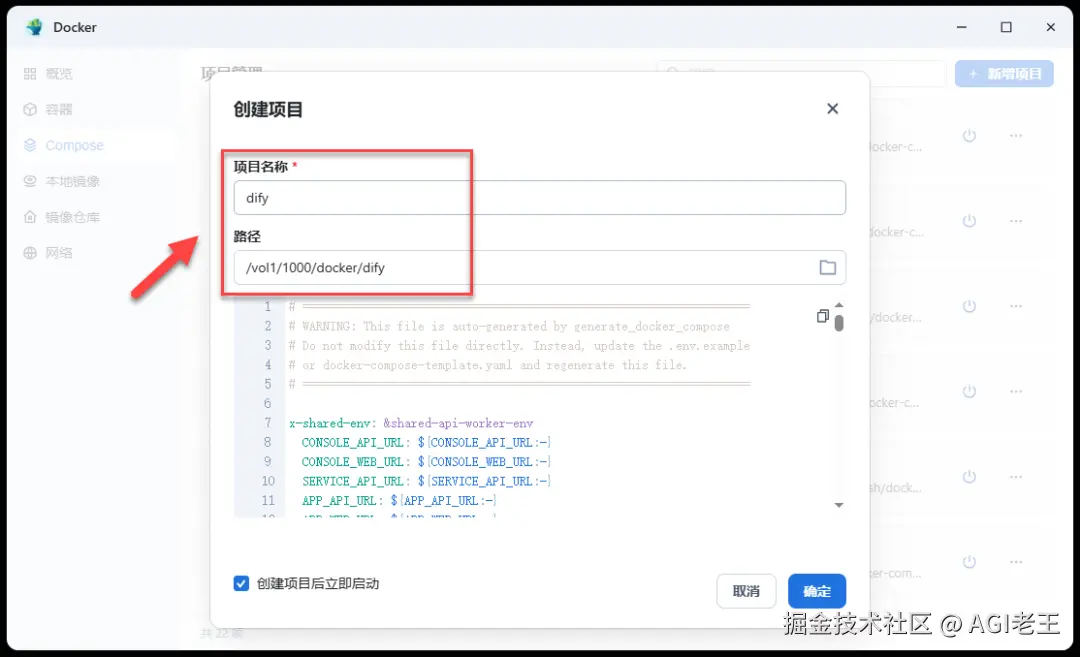The width and height of the screenshot is (1080, 657).
Task: Click the Docker app logo in title bar
Action: [x=34, y=27]
